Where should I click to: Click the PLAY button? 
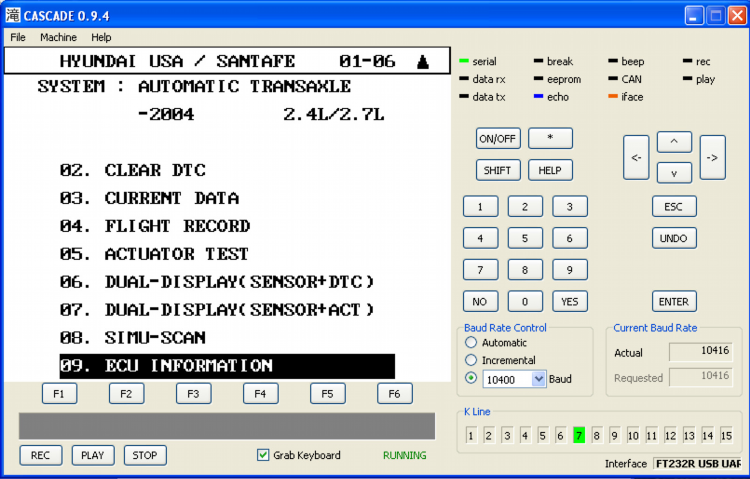[x=93, y=455]
